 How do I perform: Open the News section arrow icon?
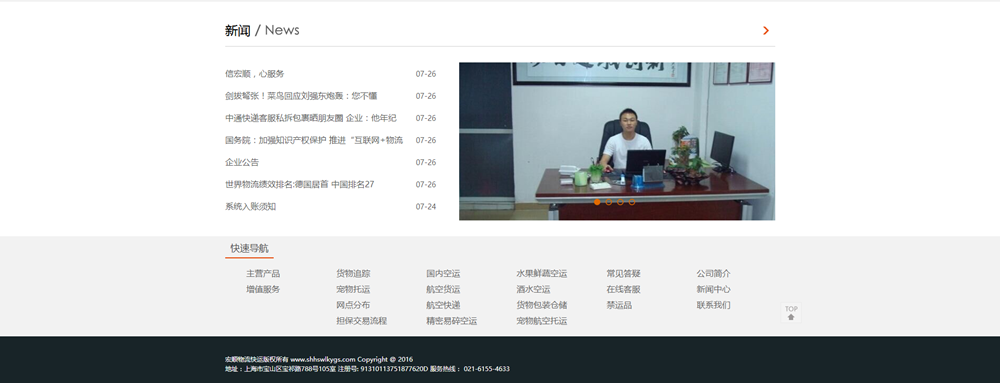[x=766, y=31]
